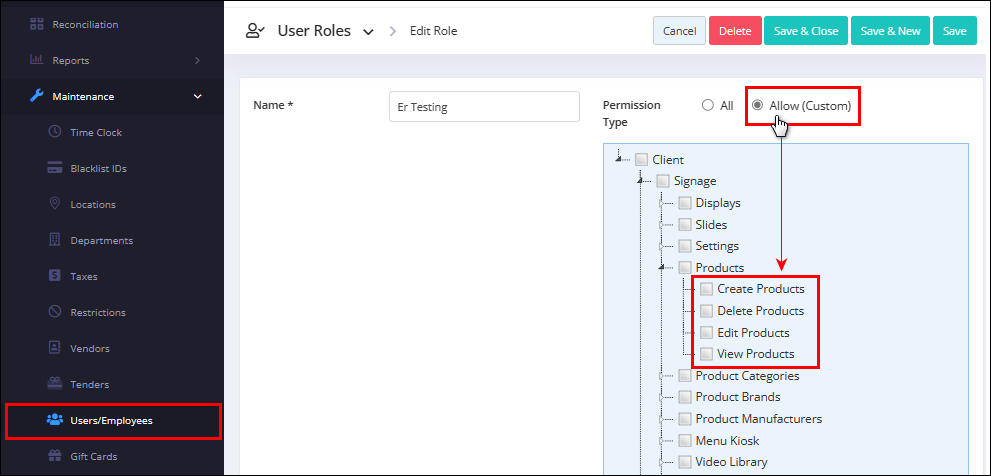The height and width of the screenshot is (476, 991).
Task: Open Users/Employees in the sidebar
Action: (113, 420)
